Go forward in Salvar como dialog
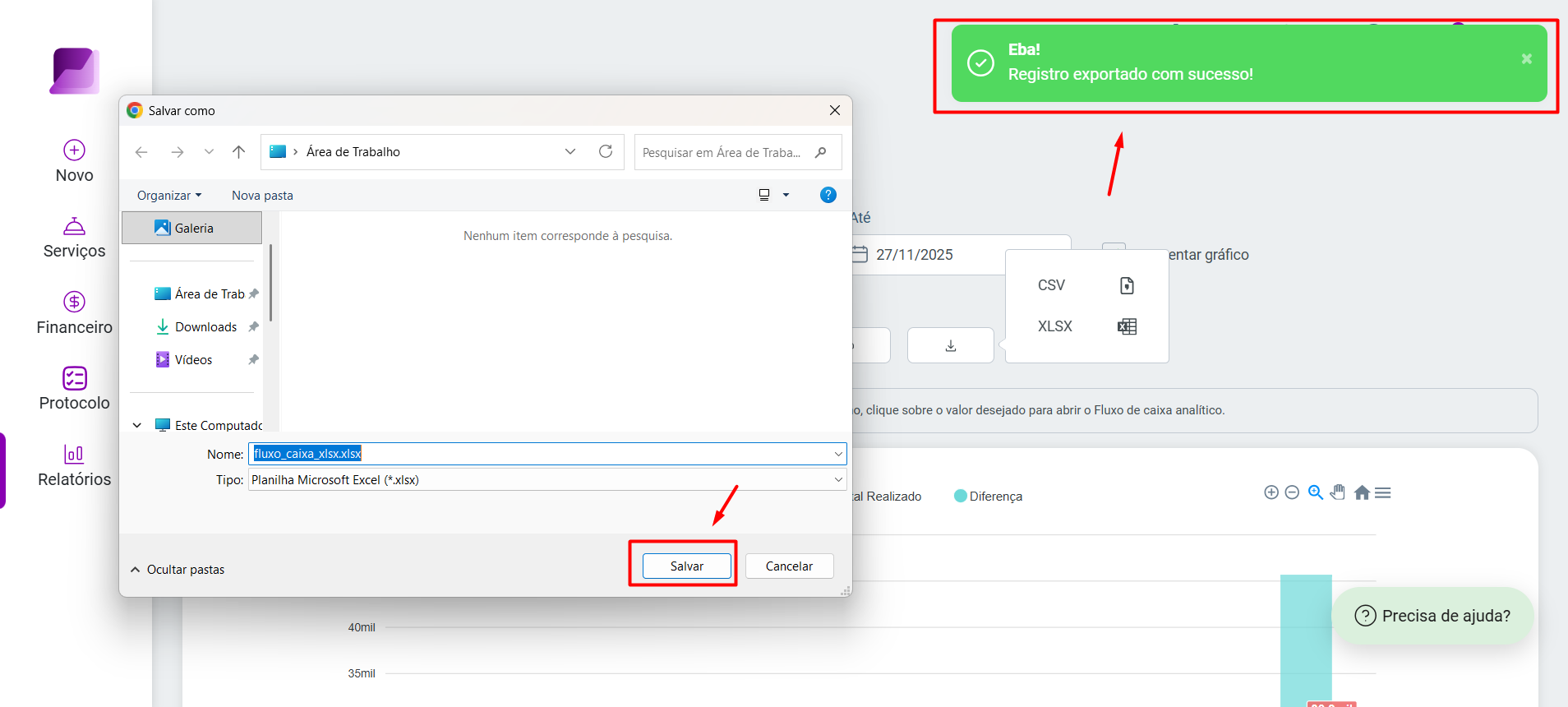The width and height of the screenshot is (1568, 707). [x=177, y=152]
